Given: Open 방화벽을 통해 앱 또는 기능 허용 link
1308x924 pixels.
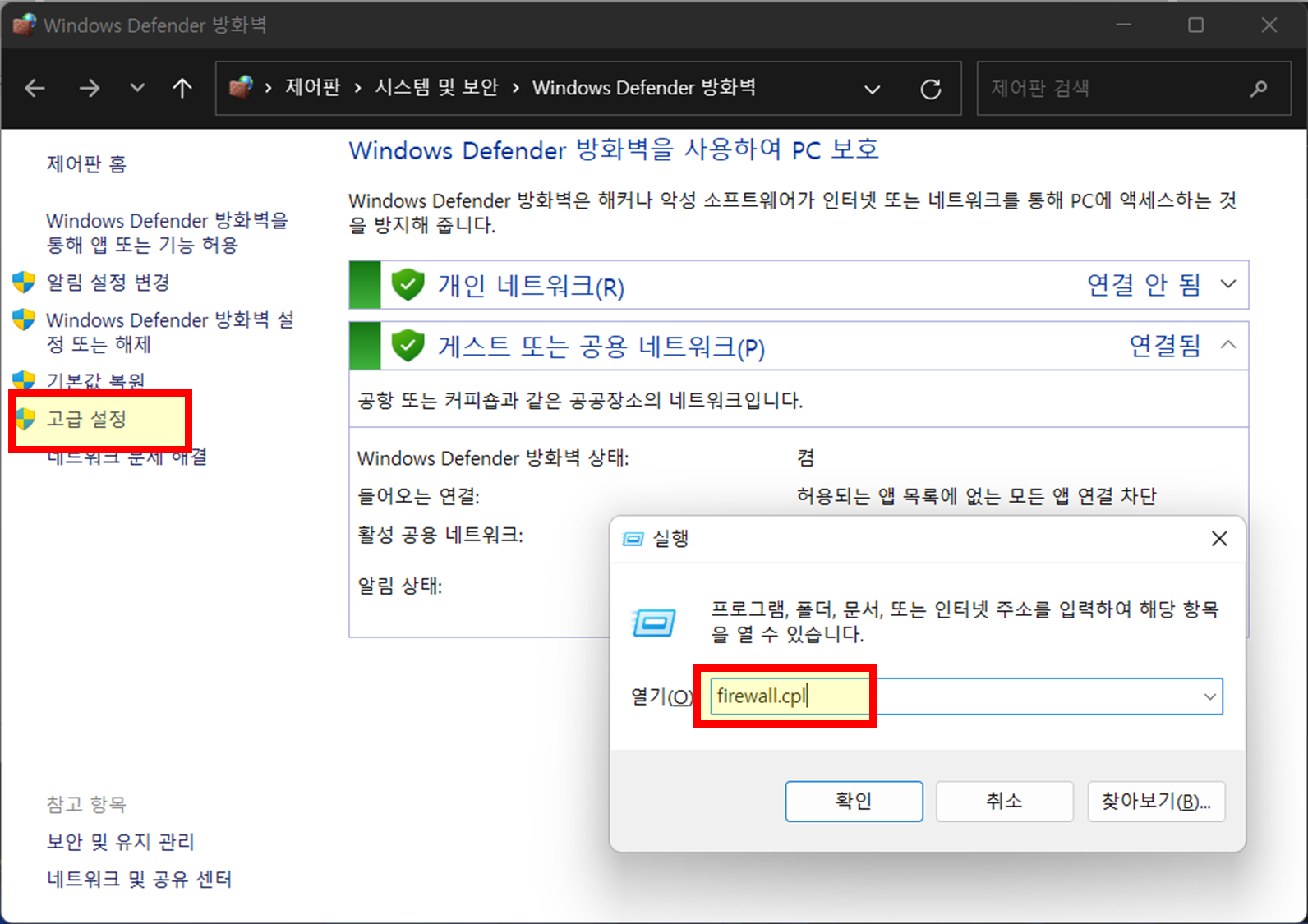Looking at the screenshot, I should tap(168, 232).
